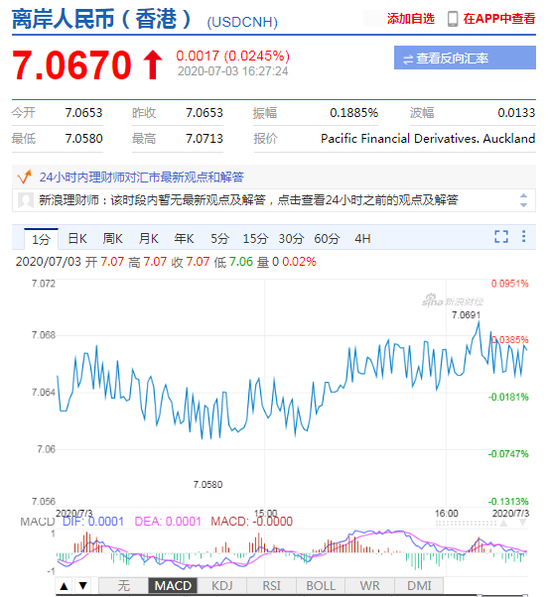Image resolution: width=550 pixels, height=597 pixels.
Task: Select the MACD indicator button
Action: tap(173, 586)
